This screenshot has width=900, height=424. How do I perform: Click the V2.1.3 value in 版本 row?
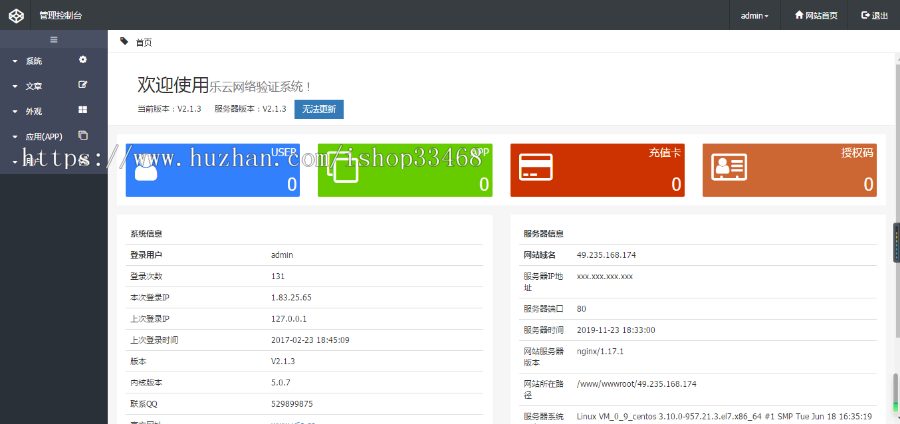point(282,361)
